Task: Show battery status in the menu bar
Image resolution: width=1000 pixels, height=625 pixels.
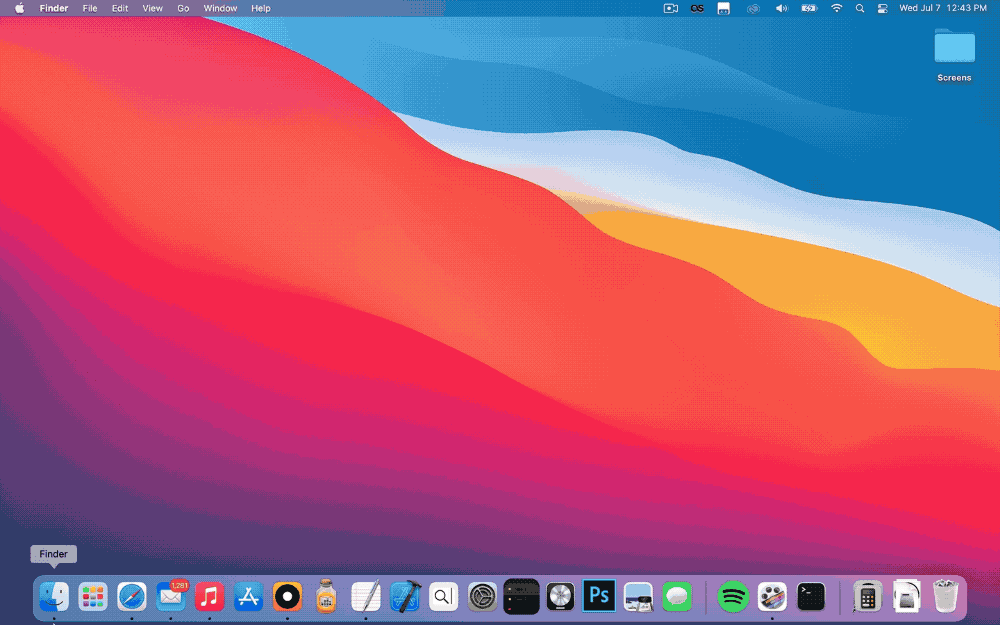Action: (809, 8)
